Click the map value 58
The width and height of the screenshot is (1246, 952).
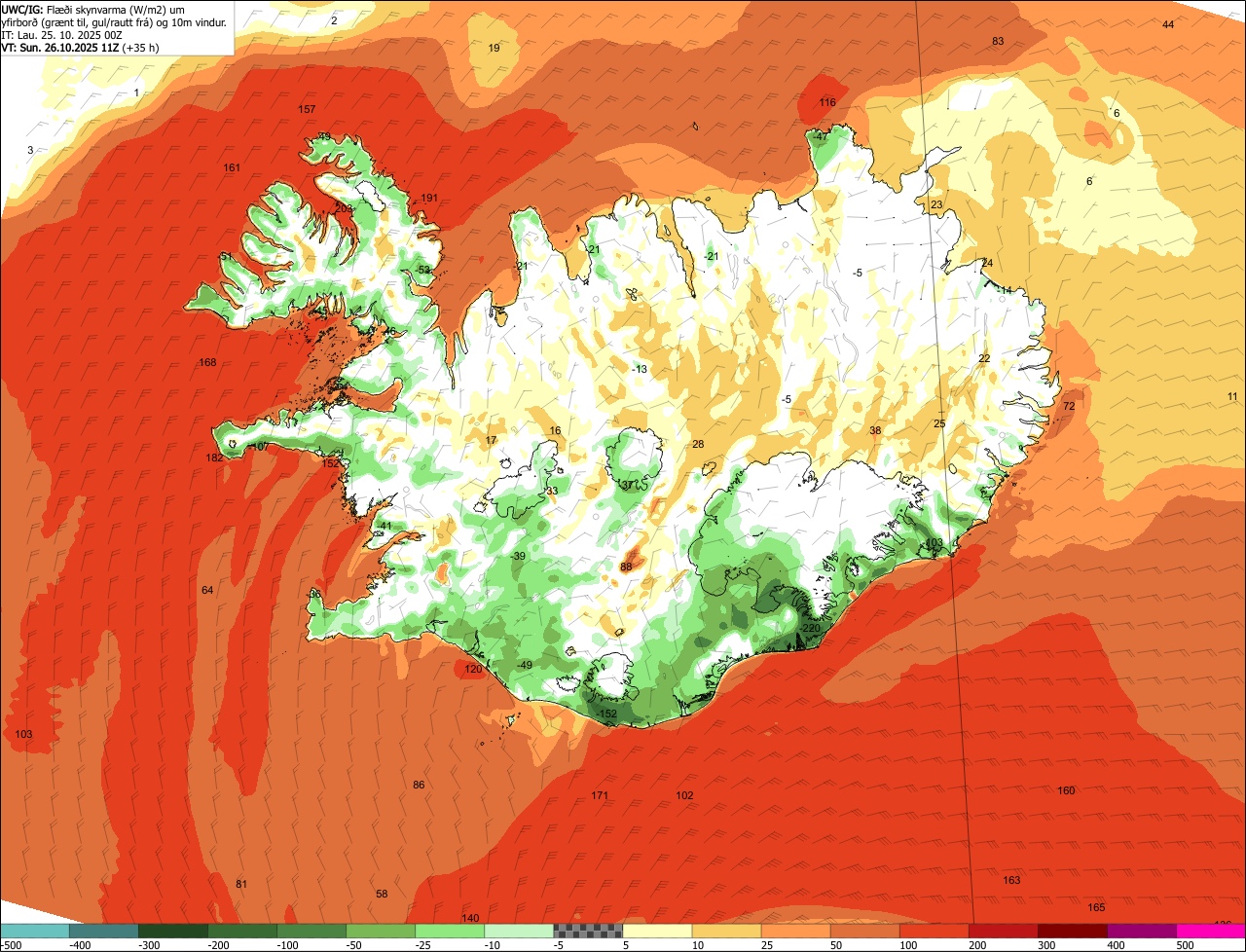[x=382, y=894]
